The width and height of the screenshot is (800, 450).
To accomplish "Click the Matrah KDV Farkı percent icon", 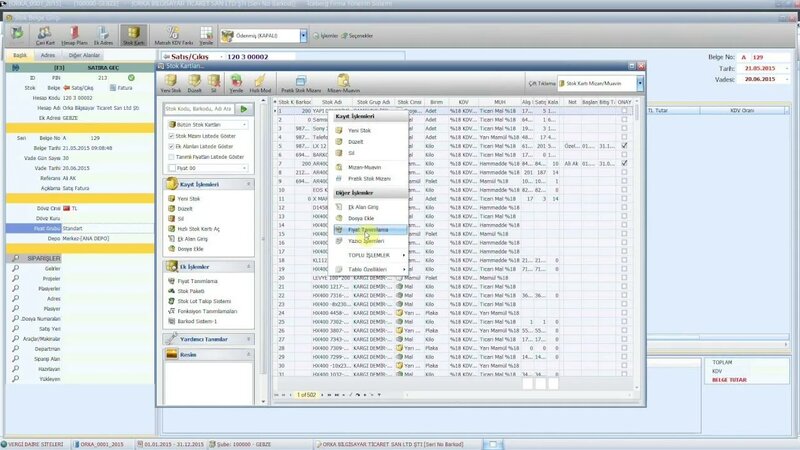I will point(173,33).
